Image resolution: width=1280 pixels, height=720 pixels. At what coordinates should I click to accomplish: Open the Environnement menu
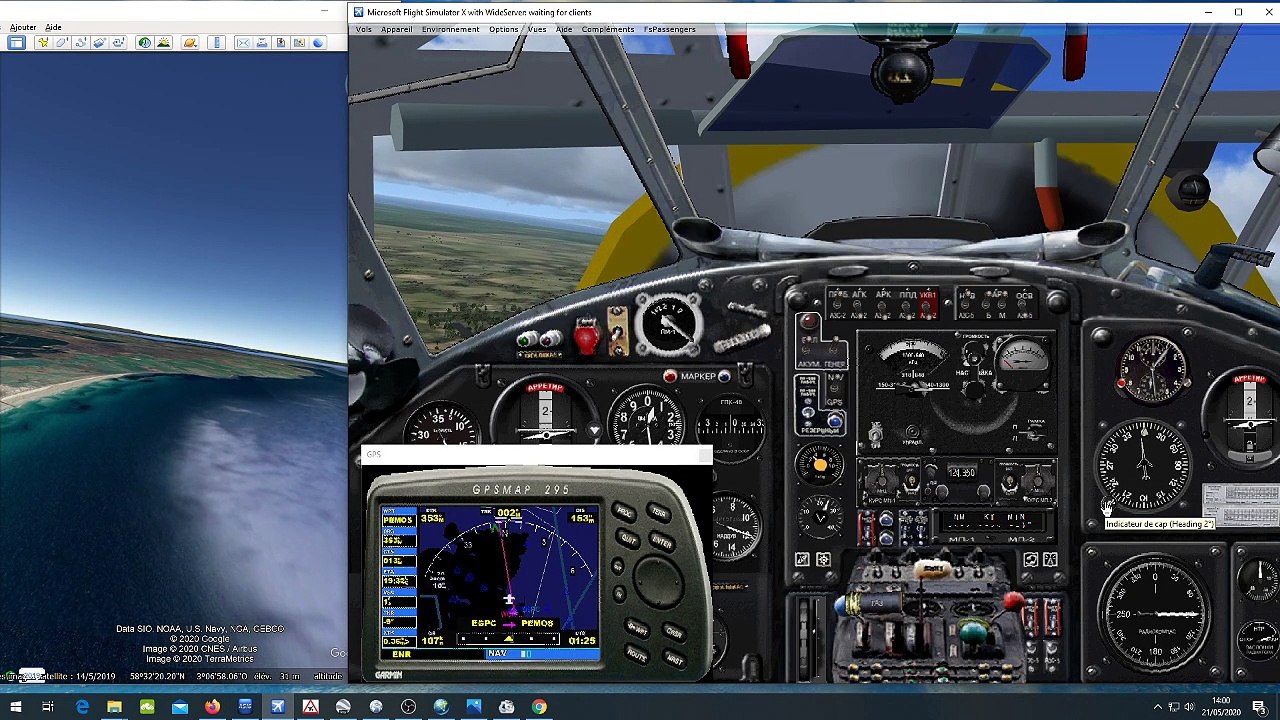coord(450,29)
